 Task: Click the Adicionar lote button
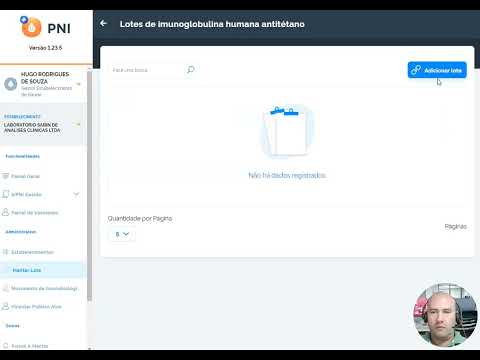tap(437, 70)
